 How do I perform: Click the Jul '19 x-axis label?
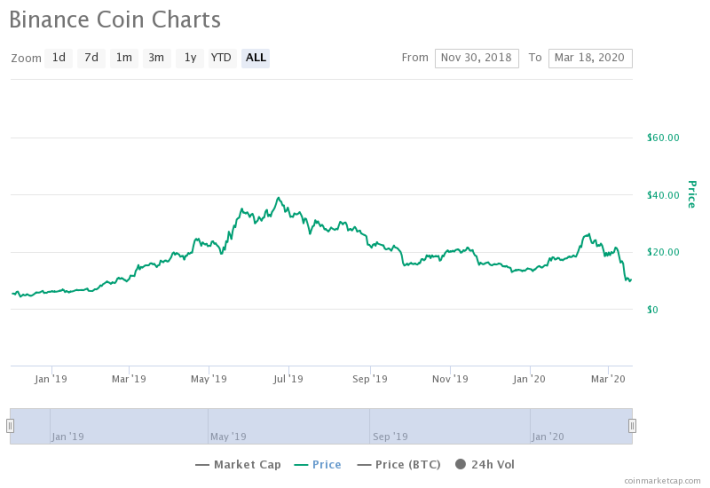288,379
